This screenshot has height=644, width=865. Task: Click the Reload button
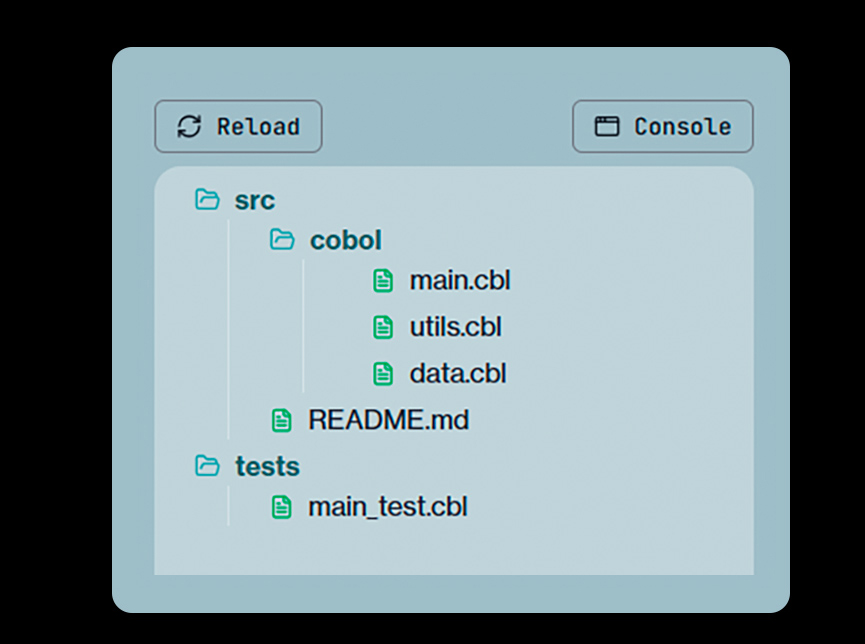click(238, 126)
